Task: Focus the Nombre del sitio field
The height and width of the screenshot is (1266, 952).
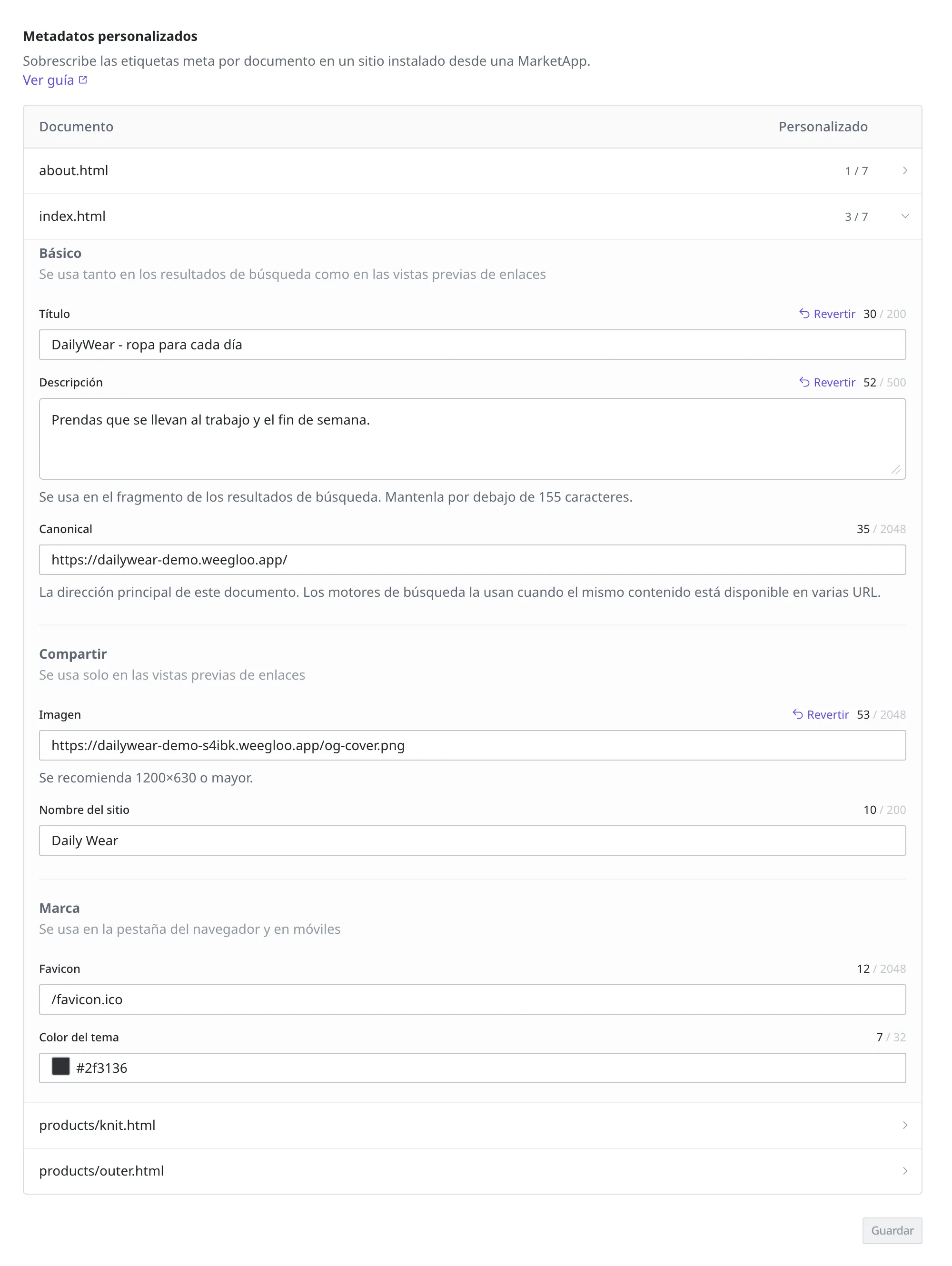Action: [x=472, y=840]
